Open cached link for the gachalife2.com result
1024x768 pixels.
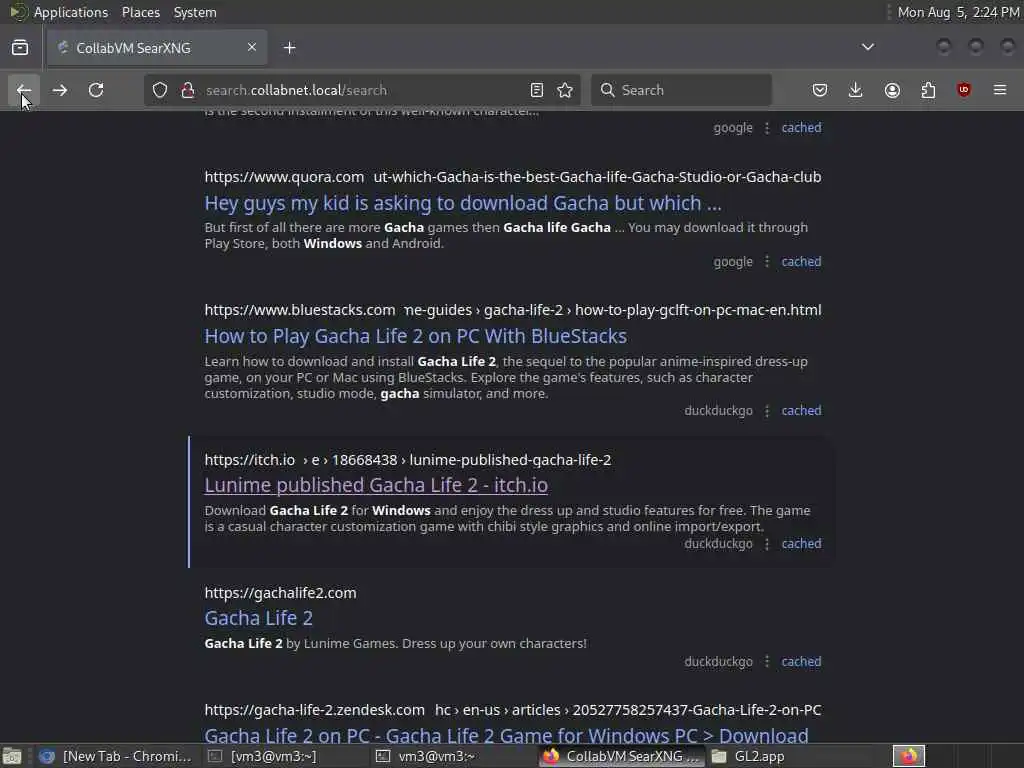click(801, 662)
